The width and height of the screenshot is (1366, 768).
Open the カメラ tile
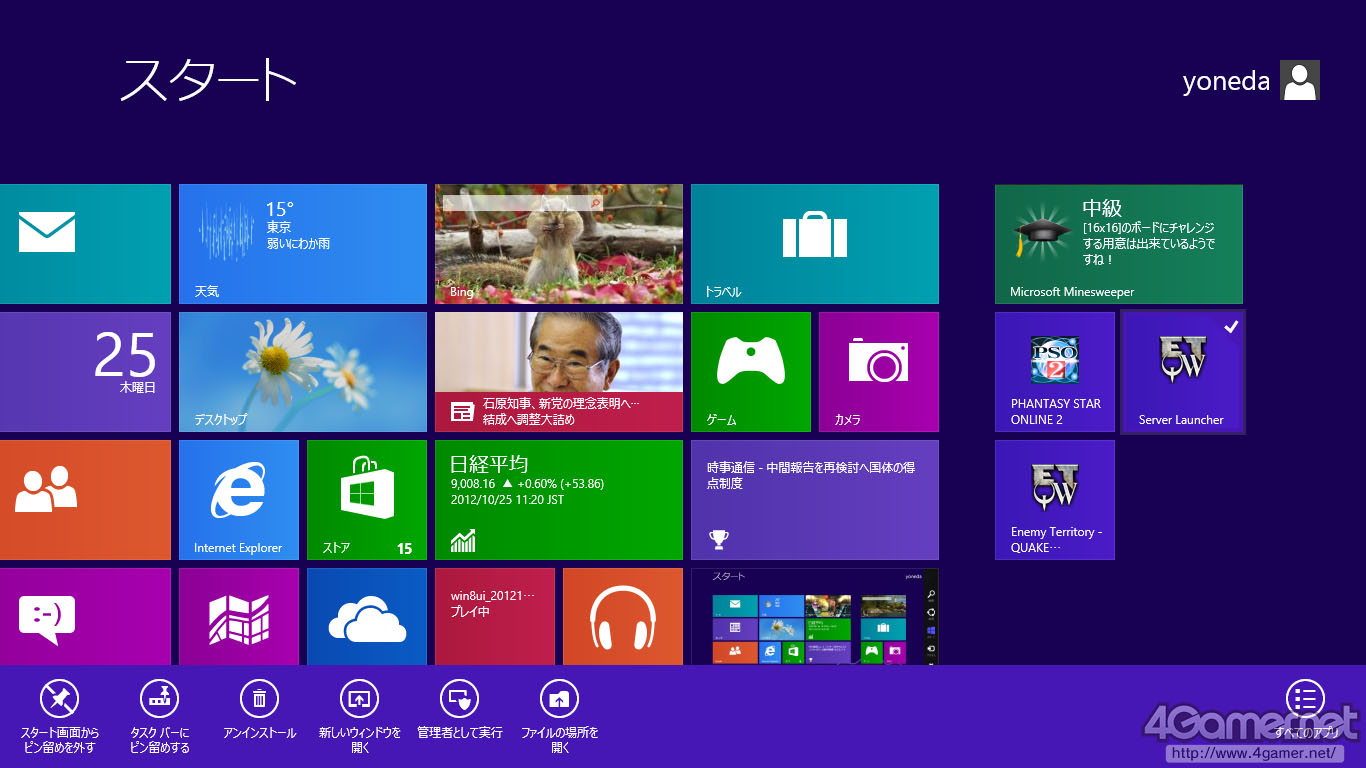click(879, 372)
